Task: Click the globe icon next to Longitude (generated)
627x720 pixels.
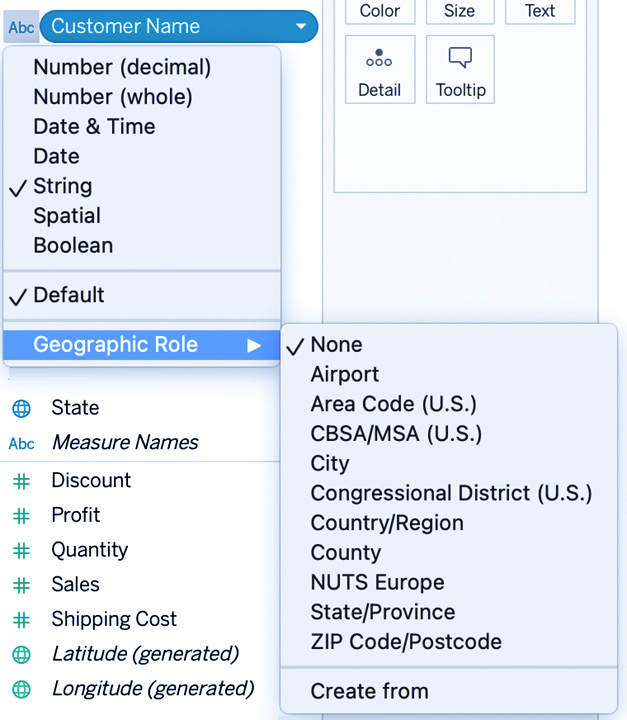Action: (x=22, y=690)
